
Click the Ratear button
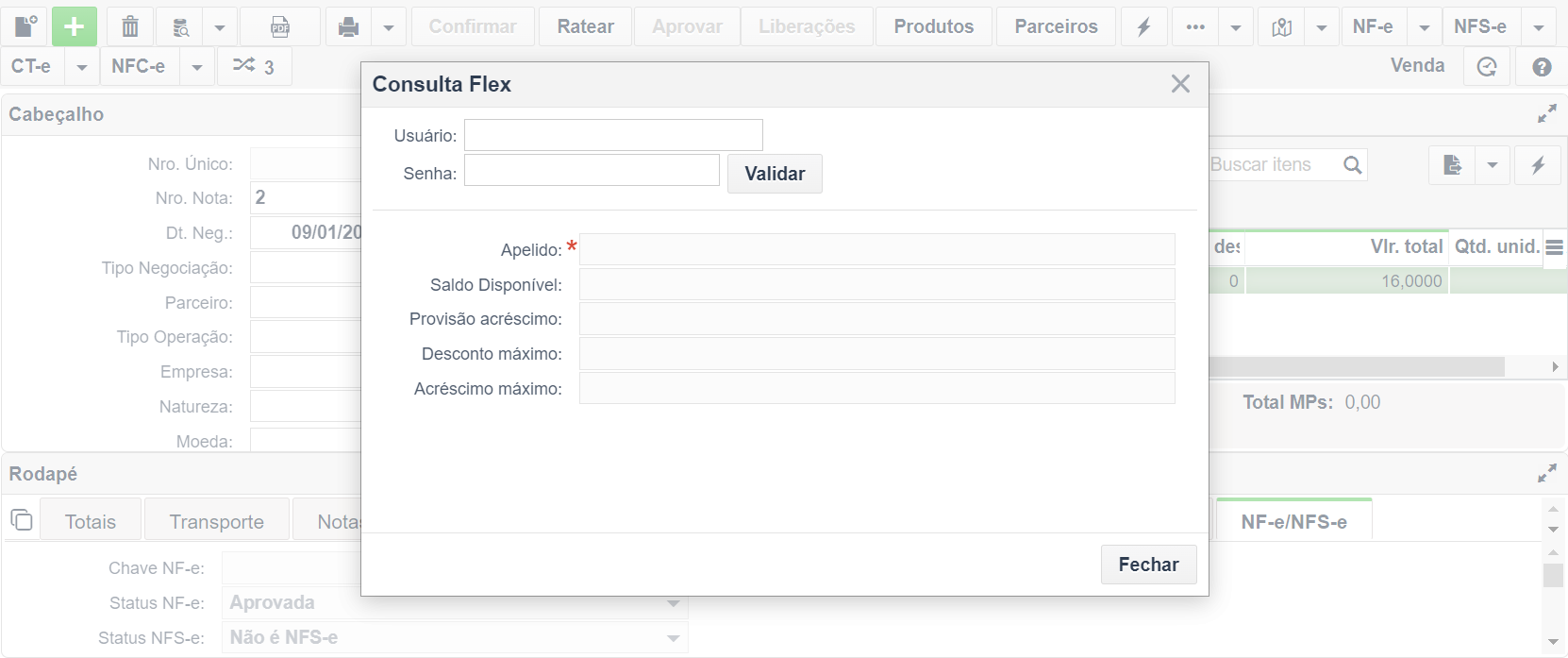[586, 26]
